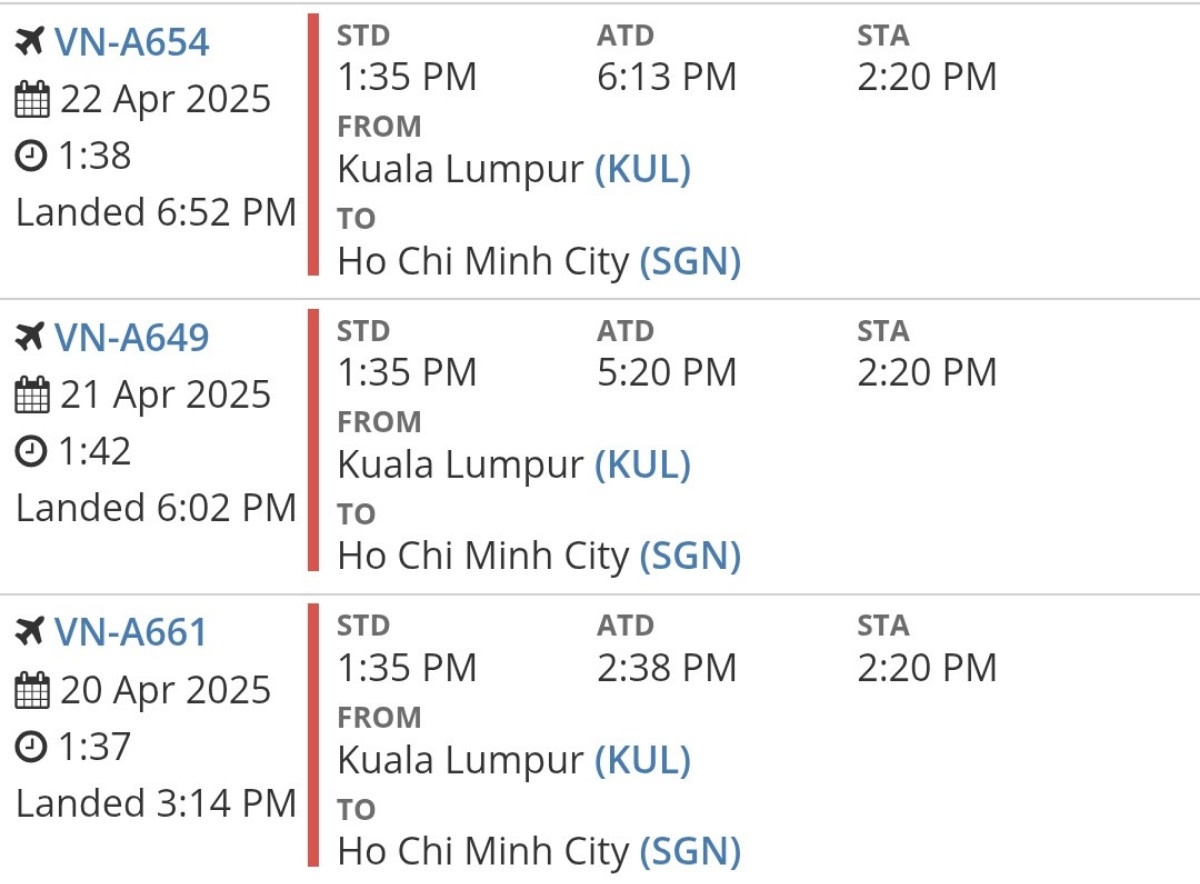Open aircraft registration VN-A649 link
This screenshot has height=884, width=1200.
(x=131, y=338)
